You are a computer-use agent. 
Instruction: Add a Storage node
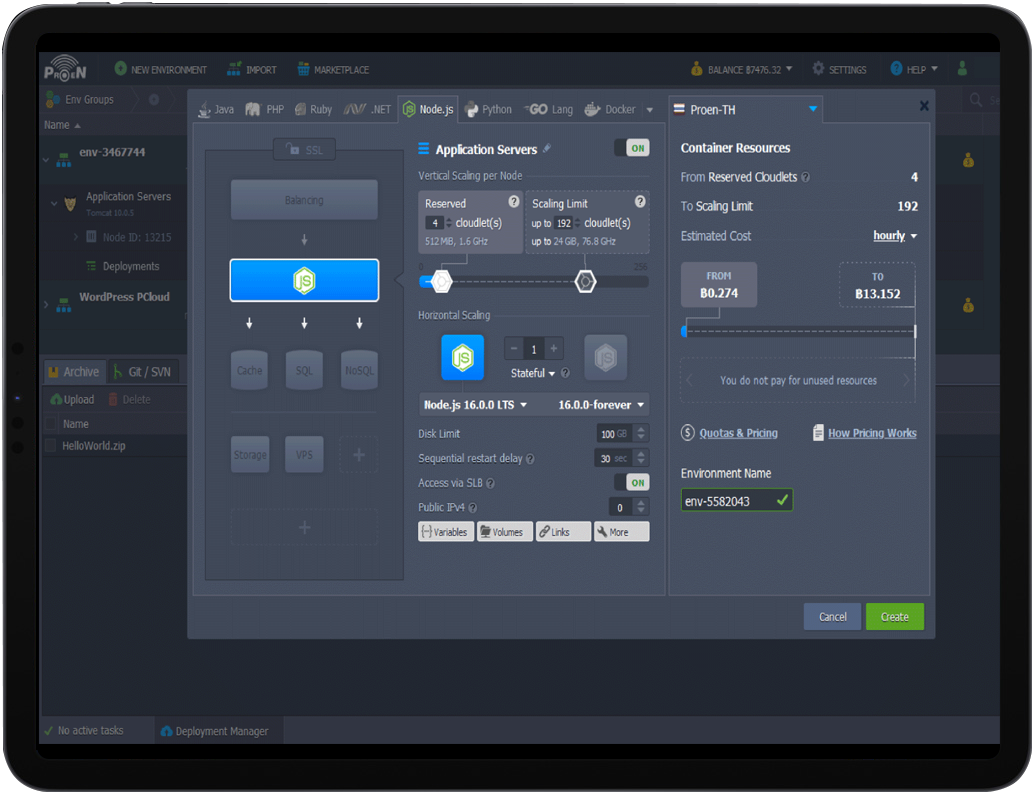coord(250,454)
